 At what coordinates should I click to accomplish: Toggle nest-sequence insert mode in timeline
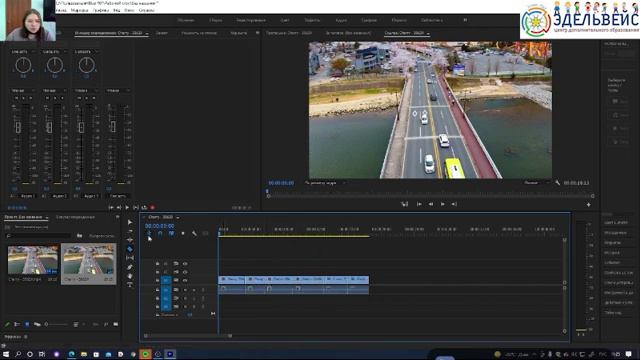click(149, 233)
